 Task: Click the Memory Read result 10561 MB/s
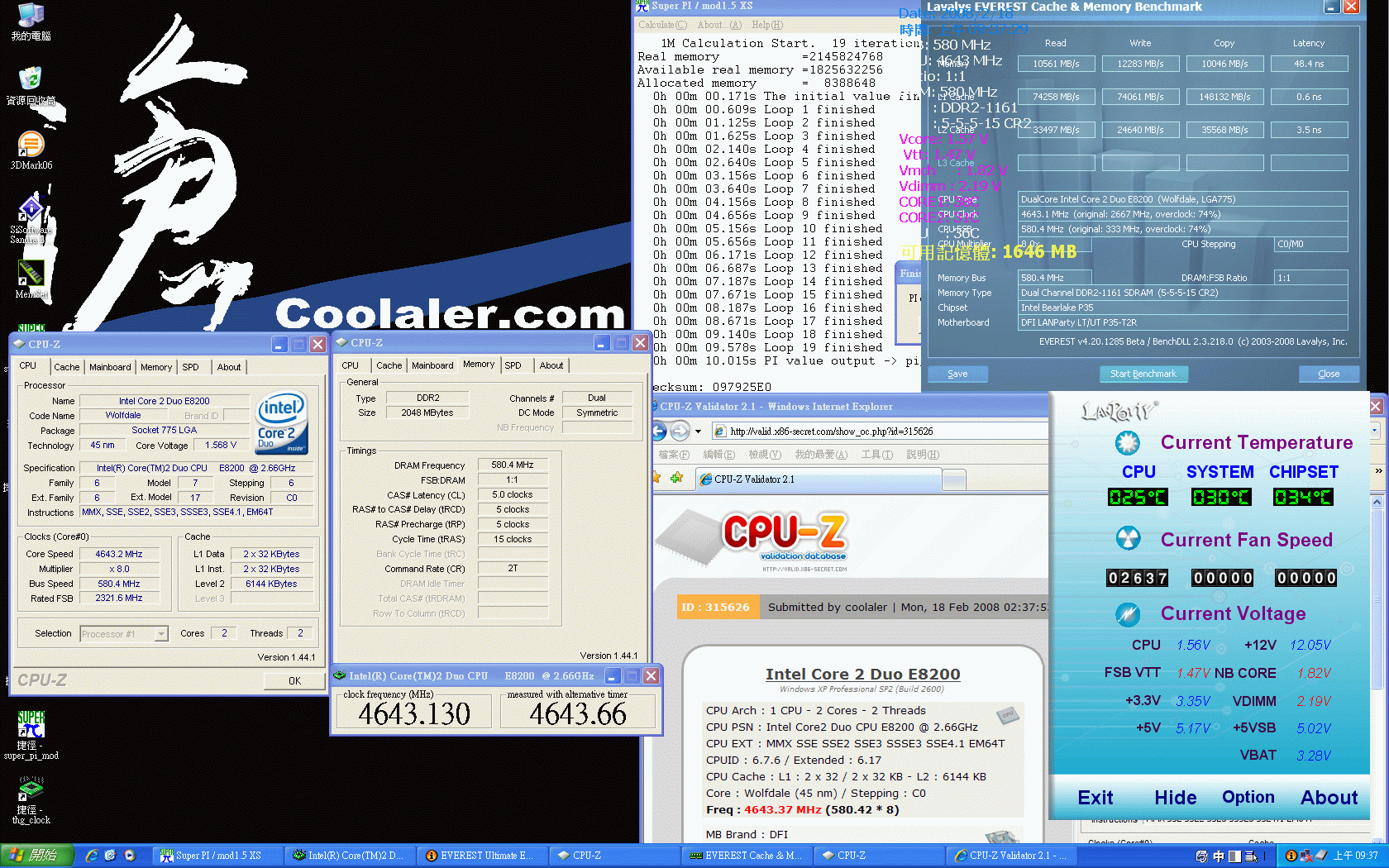click(x=1056, y=64)
